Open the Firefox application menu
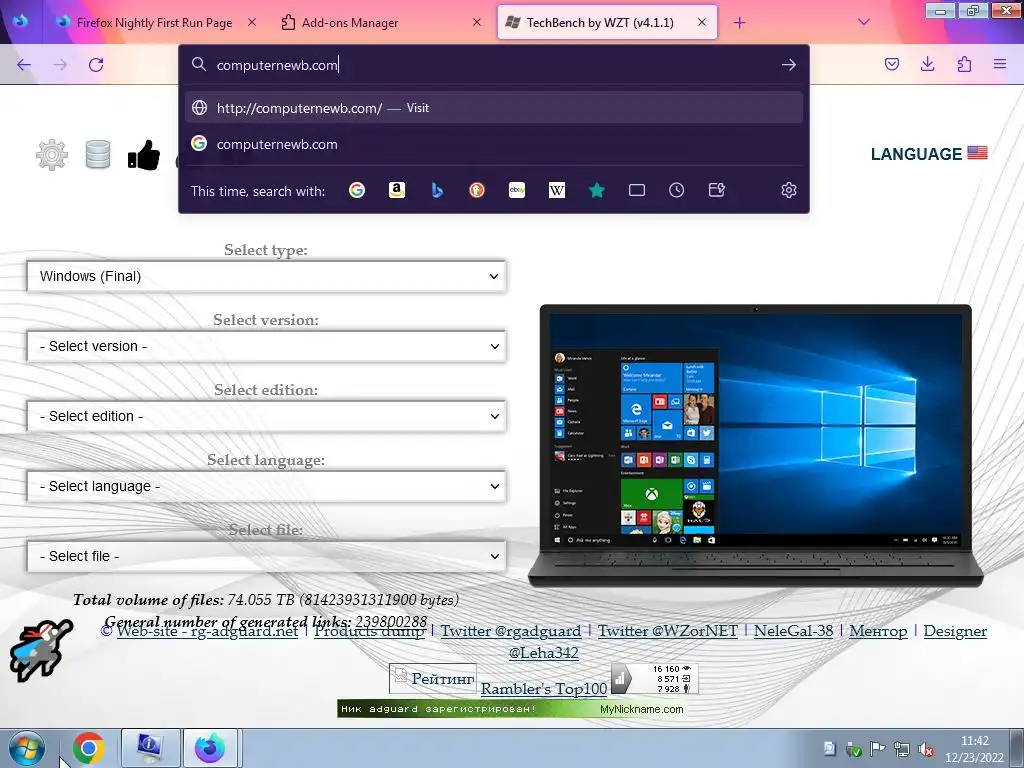1024x768 pixels. 1000,64
